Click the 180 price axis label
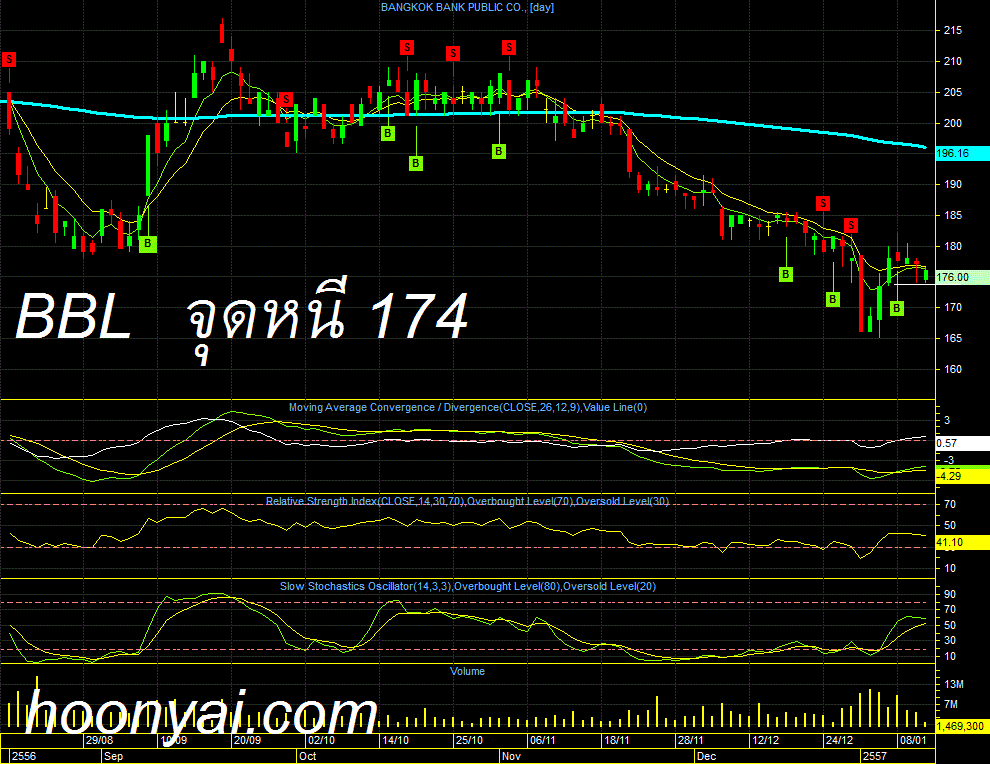Viewport: 990px width, 764px height. click(953, 246)
